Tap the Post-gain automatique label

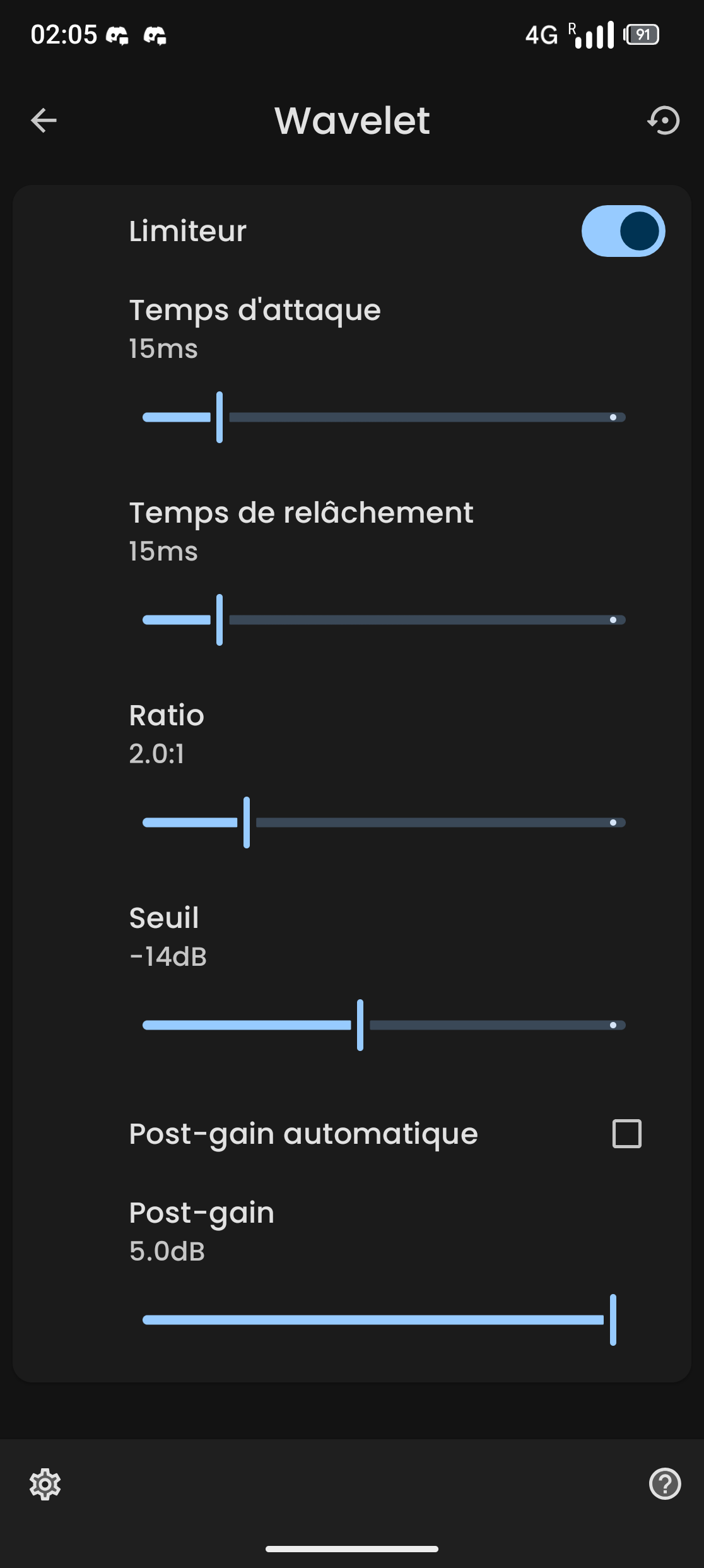[303, 1134]
